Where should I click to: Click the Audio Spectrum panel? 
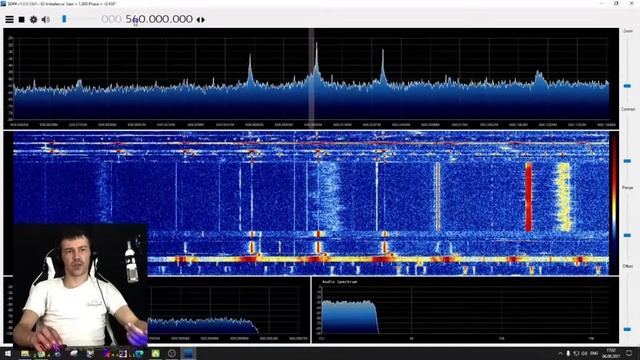click(x=465, y=310)
